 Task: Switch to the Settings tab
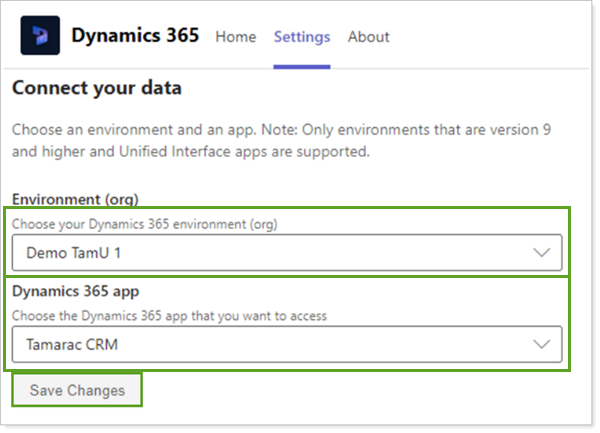(x=302, y=37)
